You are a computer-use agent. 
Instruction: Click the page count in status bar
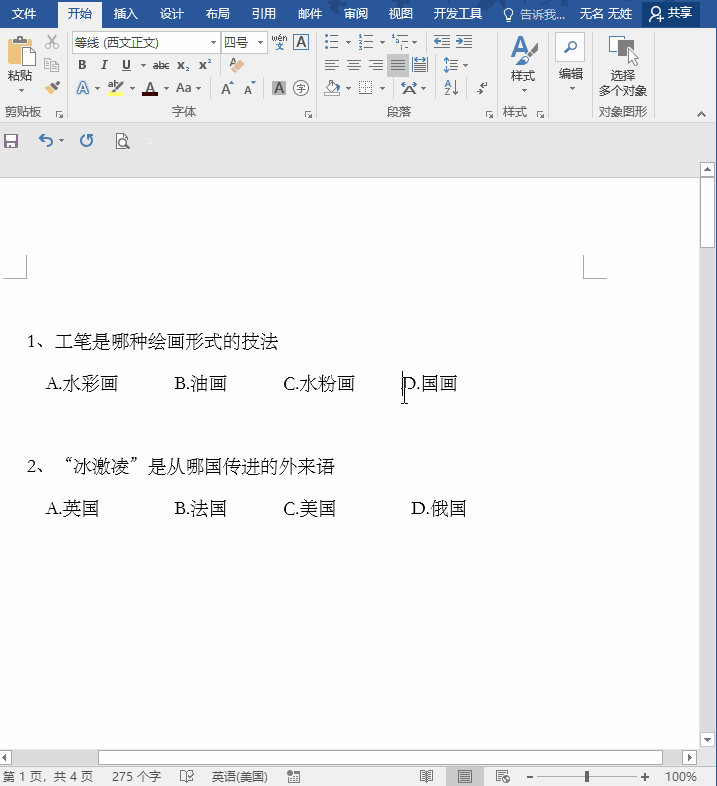[x=48, y=777]
